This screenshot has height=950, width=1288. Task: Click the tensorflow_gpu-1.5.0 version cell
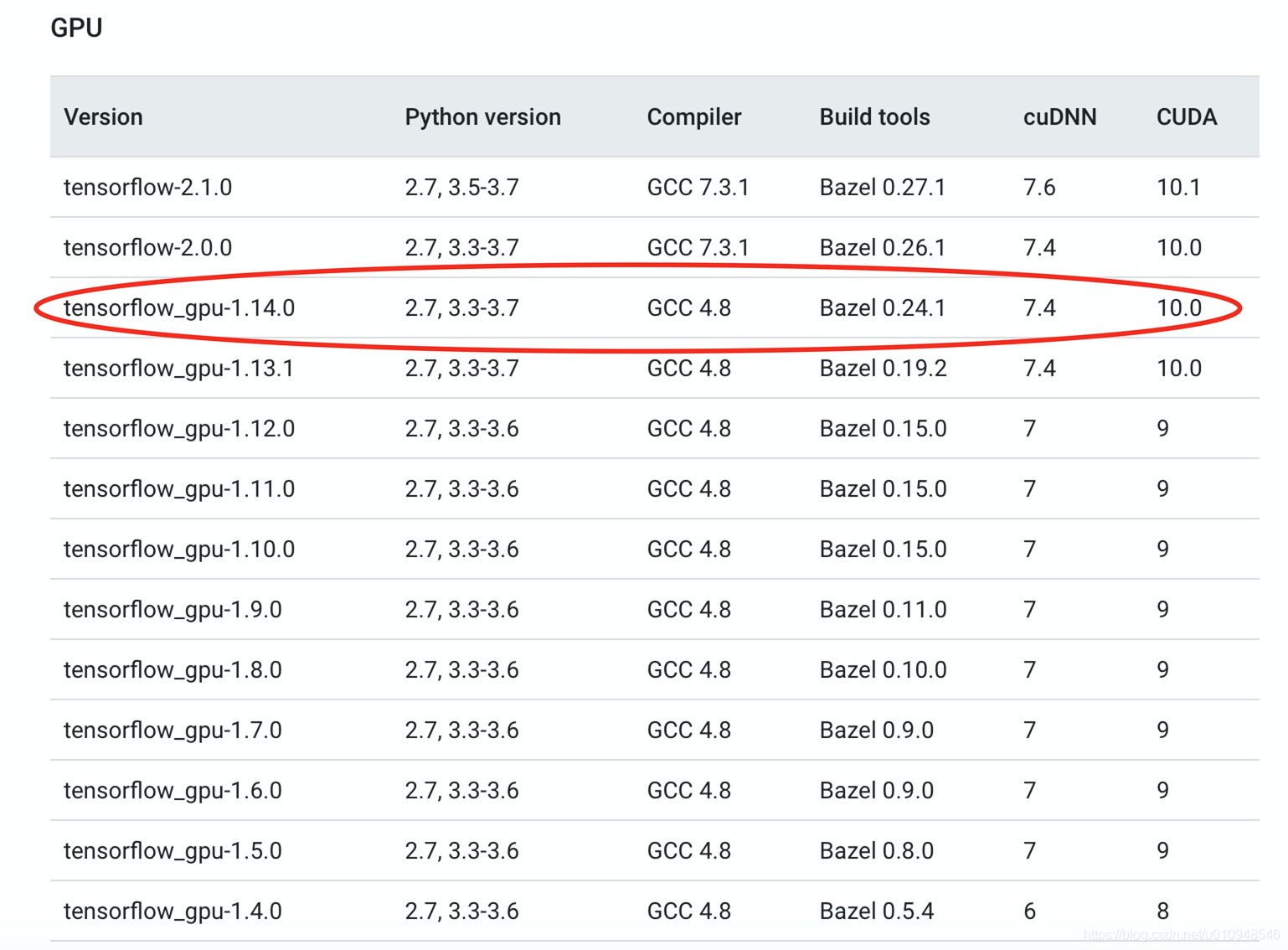pyautogui.click(x=173, y=850)
